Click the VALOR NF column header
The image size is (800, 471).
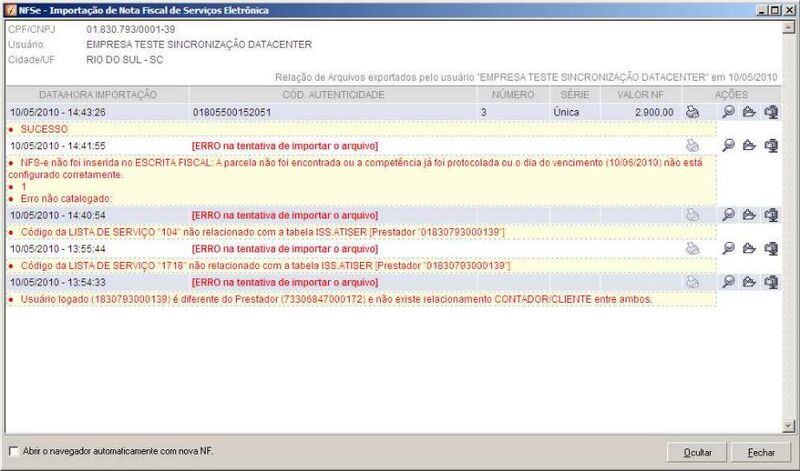tap(641, 94)
